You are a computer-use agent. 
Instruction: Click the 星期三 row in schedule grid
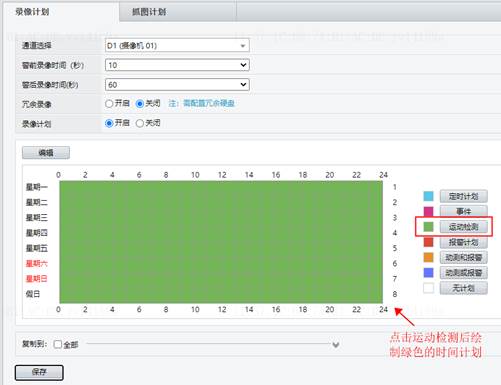221,218
